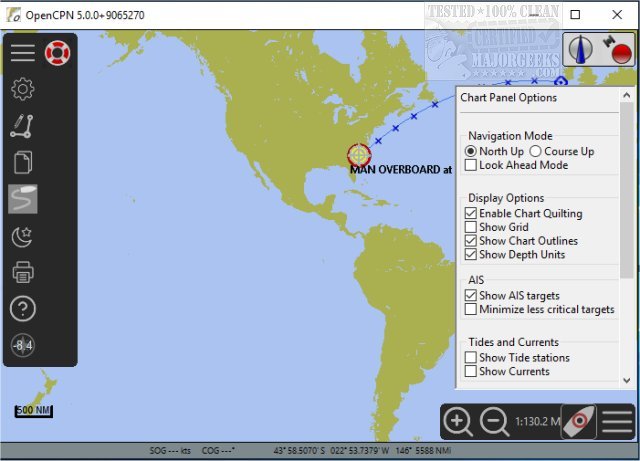Screen dimensions: 640x461
Task: Open the hamburger menu in left toolbar
Action: [x=23, y=53]
